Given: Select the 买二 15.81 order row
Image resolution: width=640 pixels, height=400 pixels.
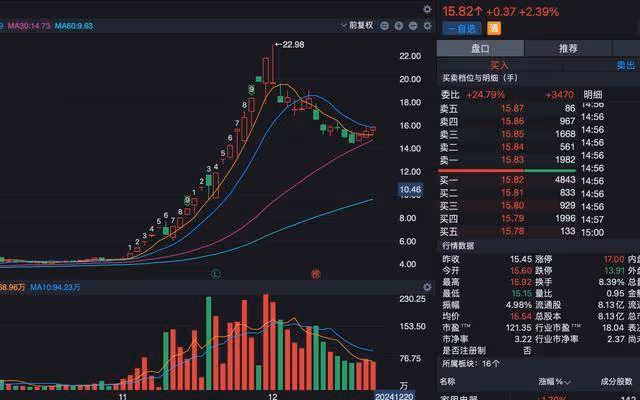Looking at the screenshot, I should [x=507, y=193].
